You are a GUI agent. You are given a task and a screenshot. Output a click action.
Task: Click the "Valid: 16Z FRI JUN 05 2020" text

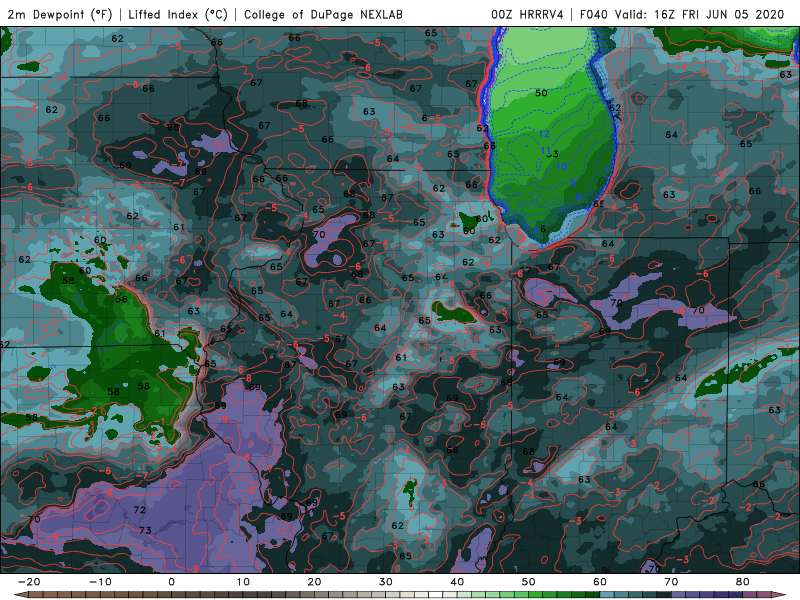click(699, 14)
